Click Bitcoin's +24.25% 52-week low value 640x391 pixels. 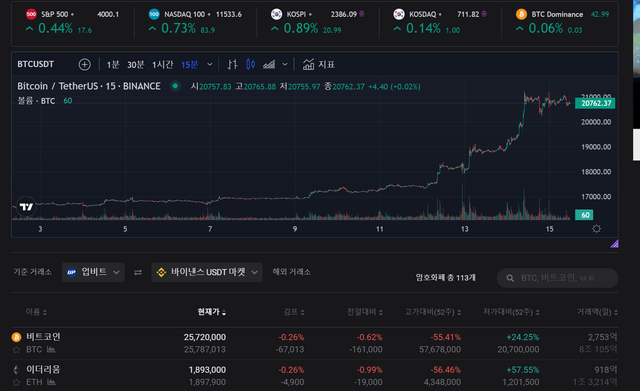(x=522, y=337)
